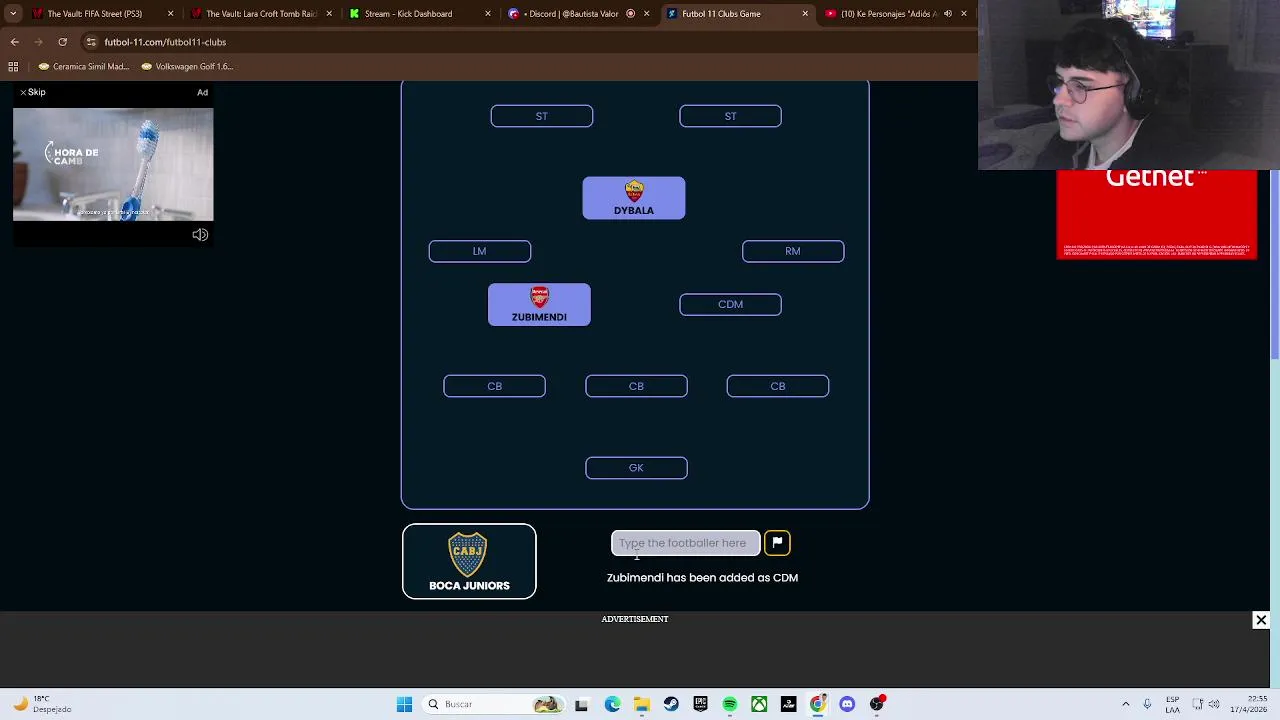Open Task View from the taskbar

click(x=582, y=704)
